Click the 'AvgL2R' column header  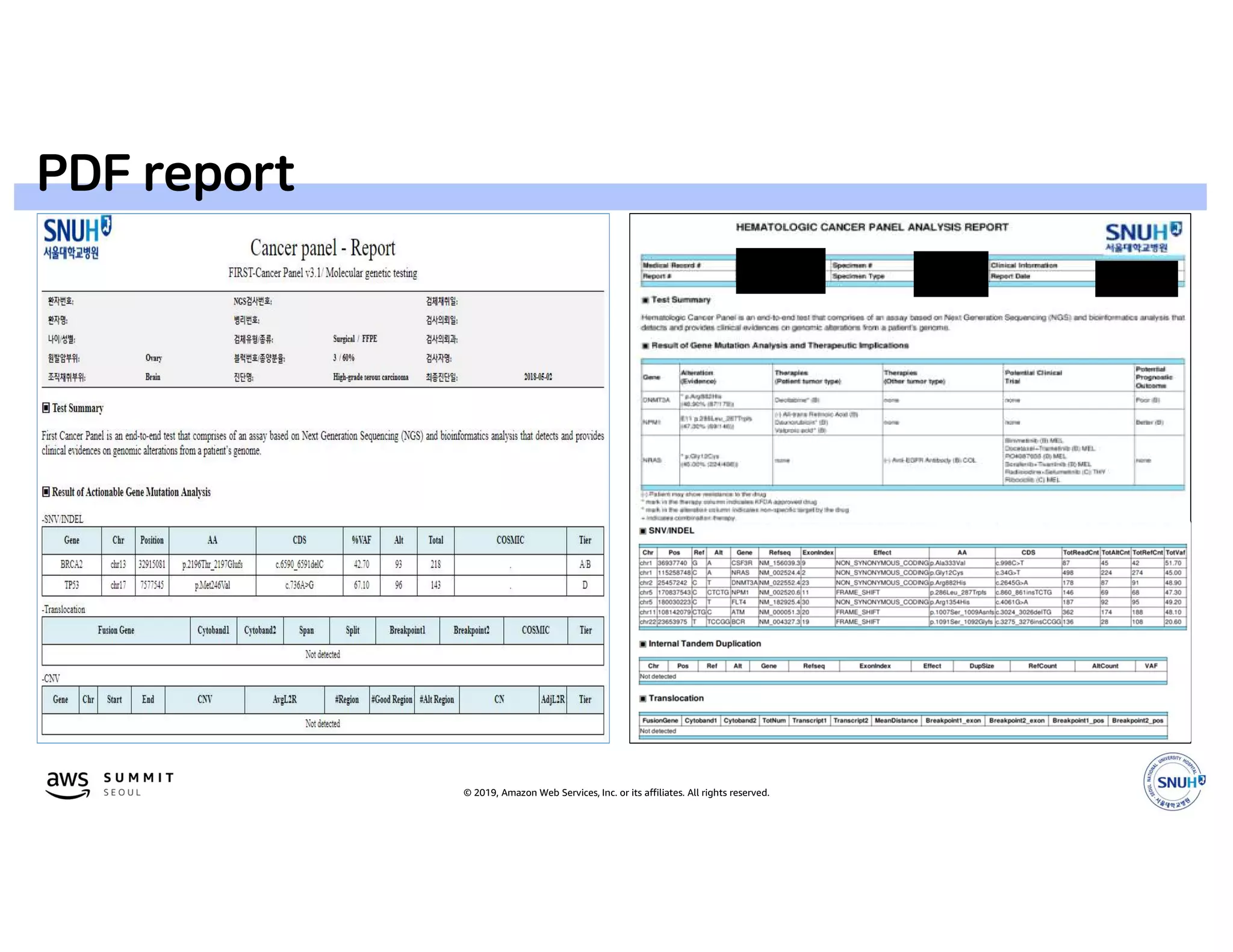click(x=284, y=699)
